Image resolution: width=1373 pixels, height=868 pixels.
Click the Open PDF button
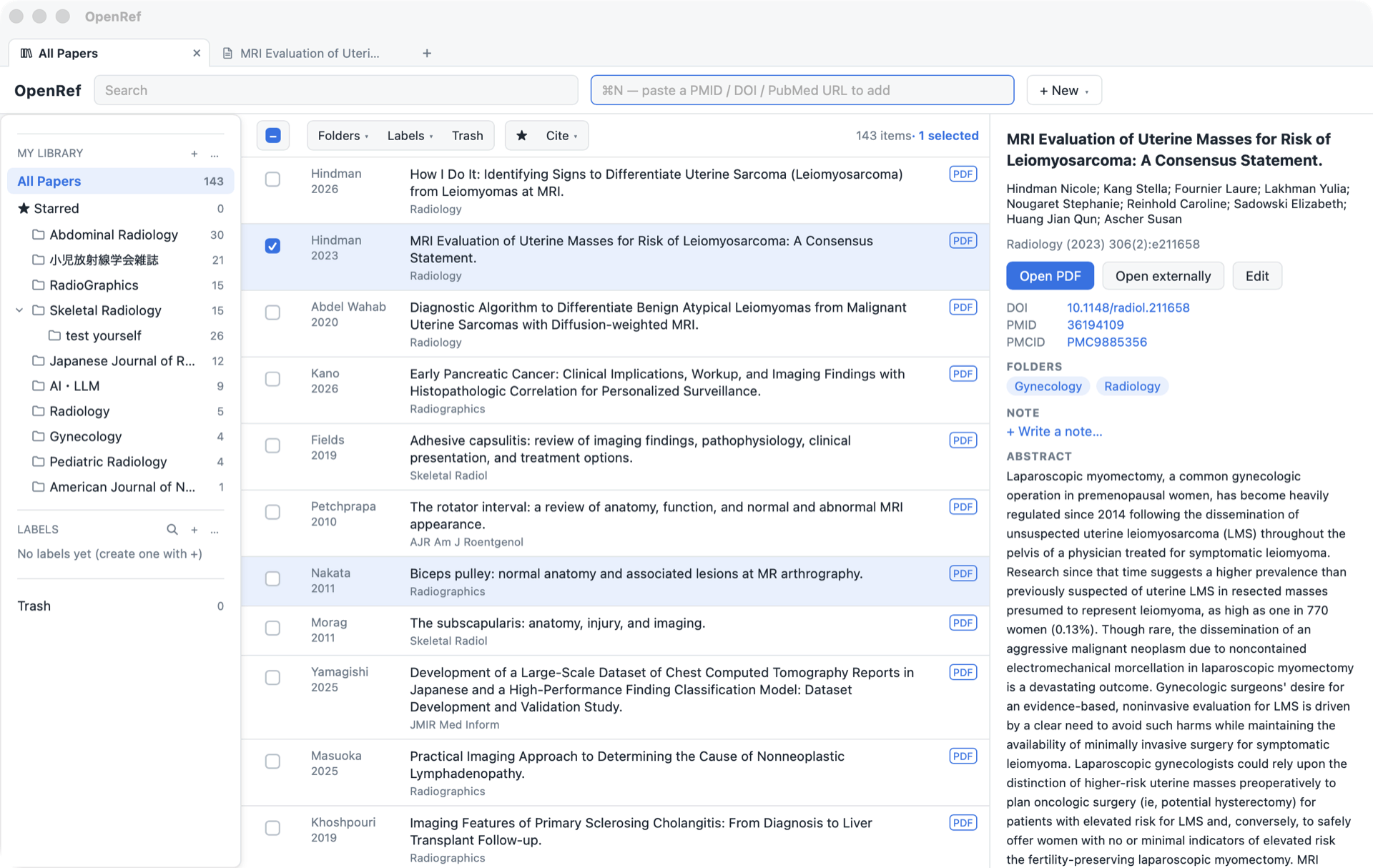coord(1050,276)
